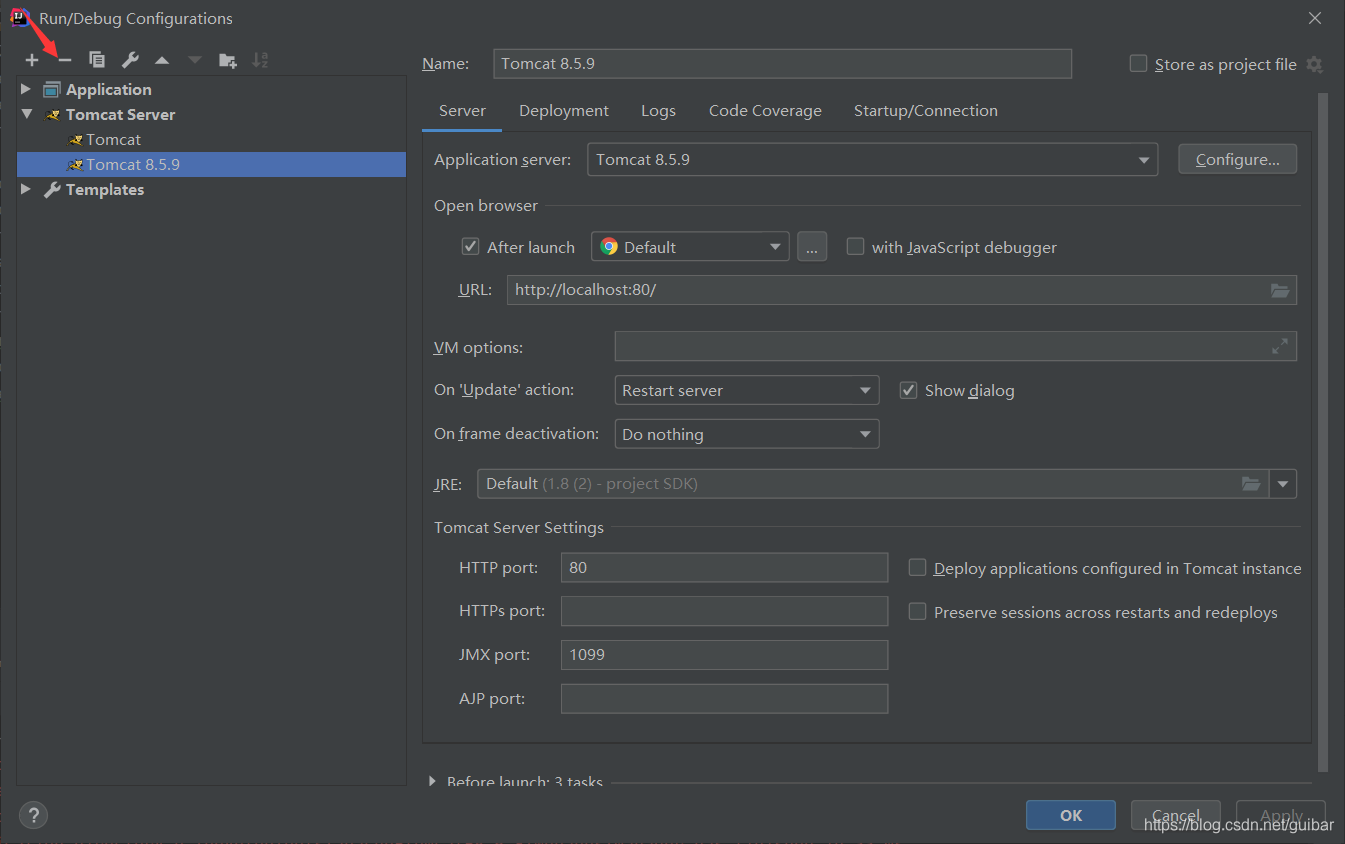Focus the Name input field
Image resolution: width=1345 pixels, height=844 pixels.
point(783,63)
